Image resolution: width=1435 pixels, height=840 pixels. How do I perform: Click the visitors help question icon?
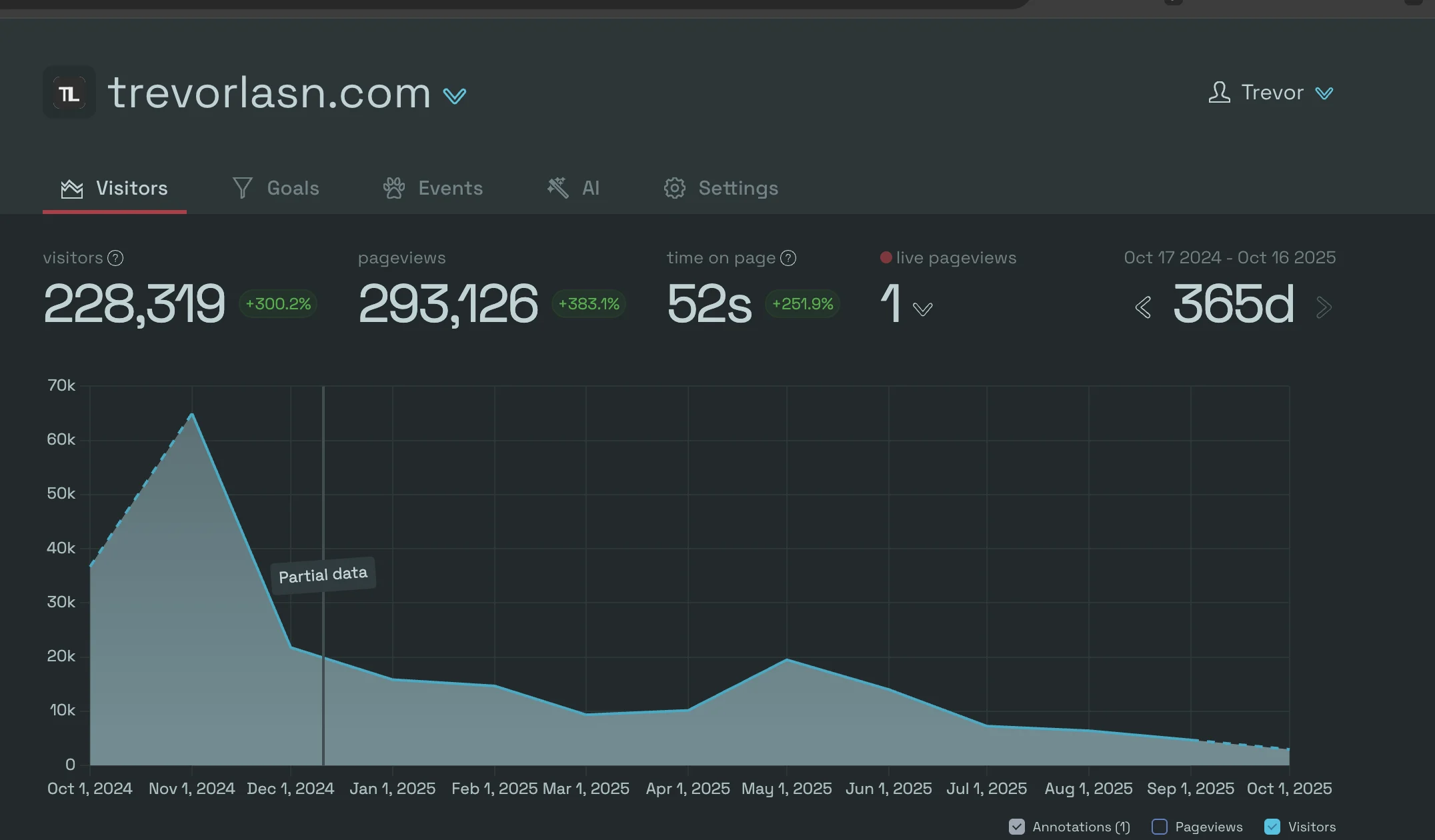(115, 258)
